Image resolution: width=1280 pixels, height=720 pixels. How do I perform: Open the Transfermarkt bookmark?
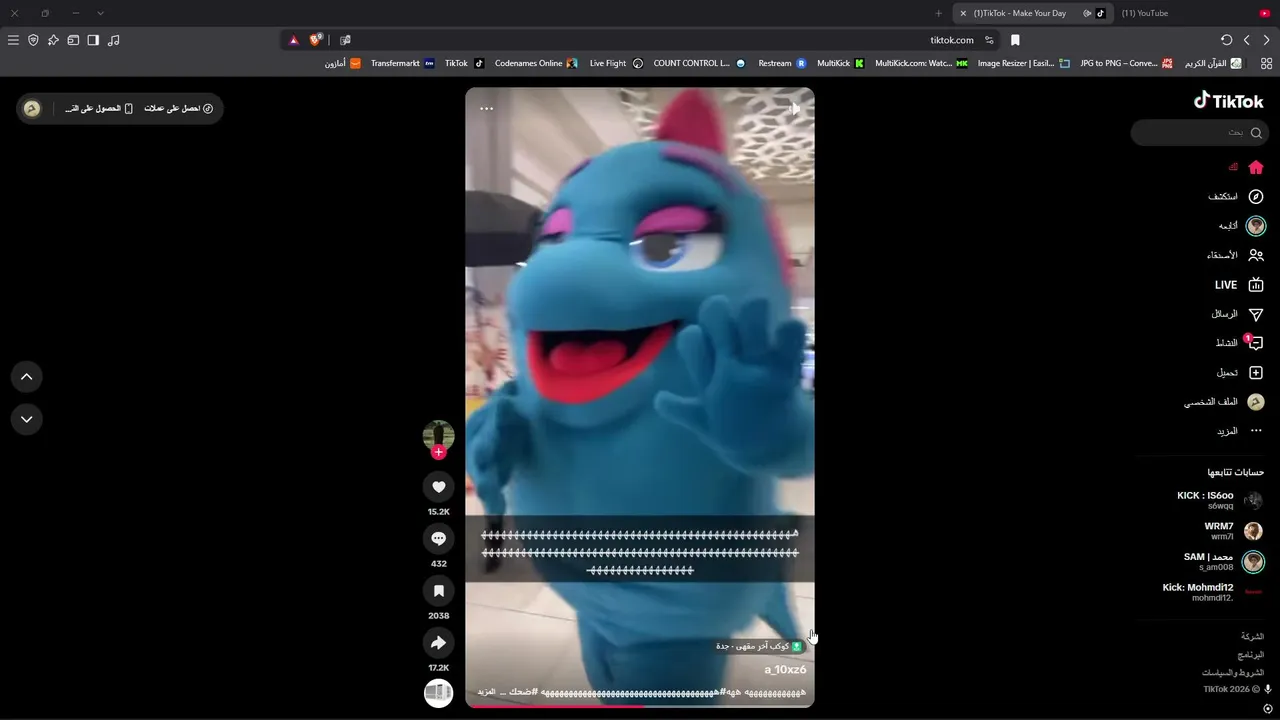[403, 63]
